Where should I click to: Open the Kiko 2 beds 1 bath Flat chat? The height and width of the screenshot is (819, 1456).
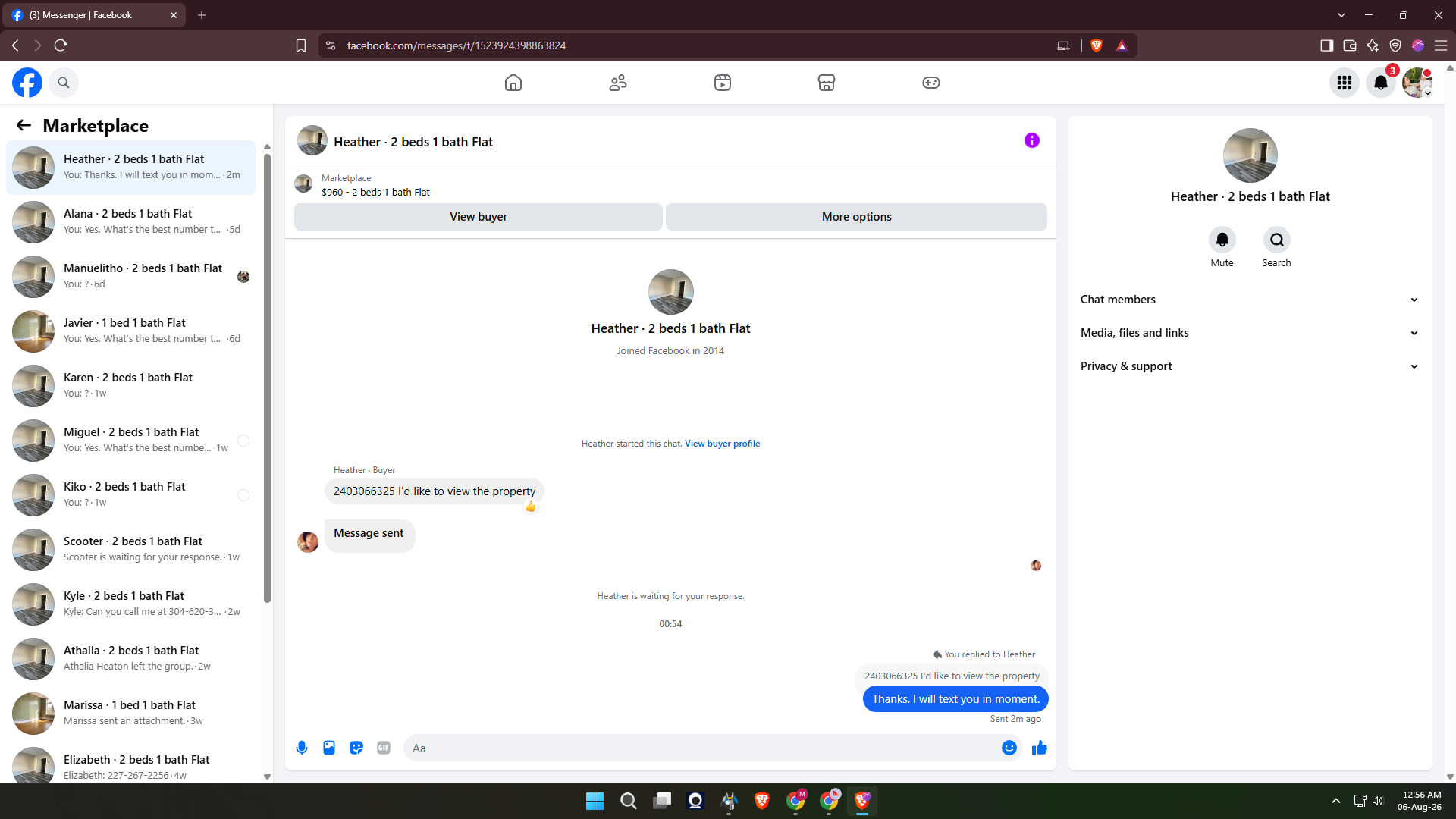(130, 495)
